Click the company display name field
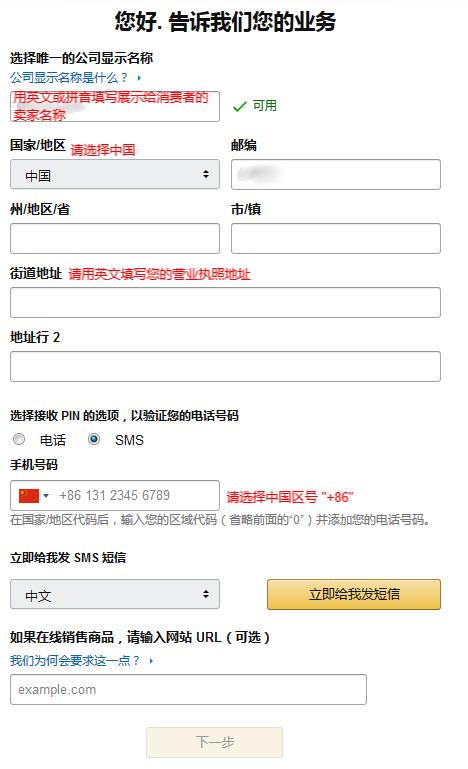This screenshot has height=769, width=468. pyautogui.click(x=115, y=106)
